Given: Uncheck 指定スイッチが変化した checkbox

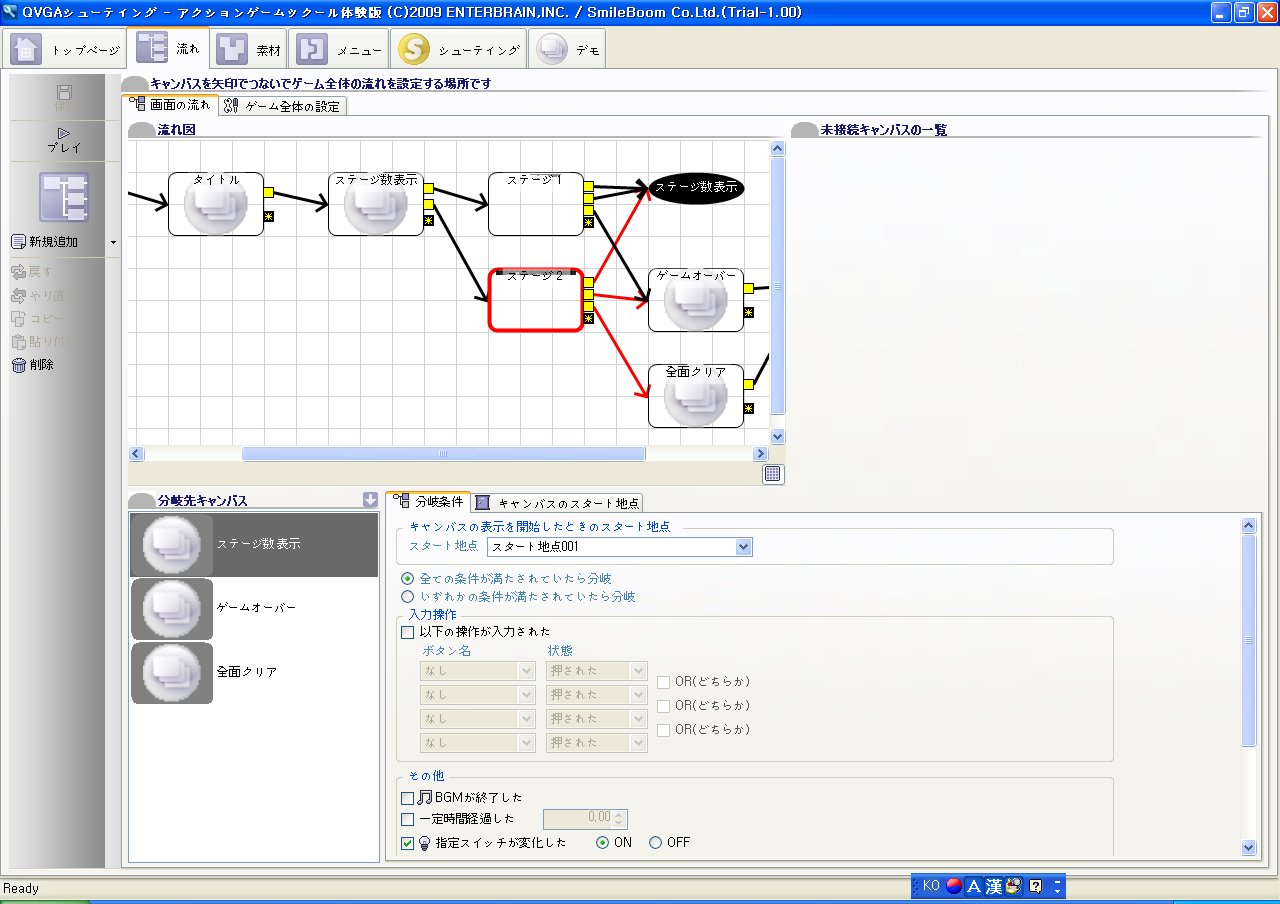Looking at the screenshot, I should click(407, 843).
